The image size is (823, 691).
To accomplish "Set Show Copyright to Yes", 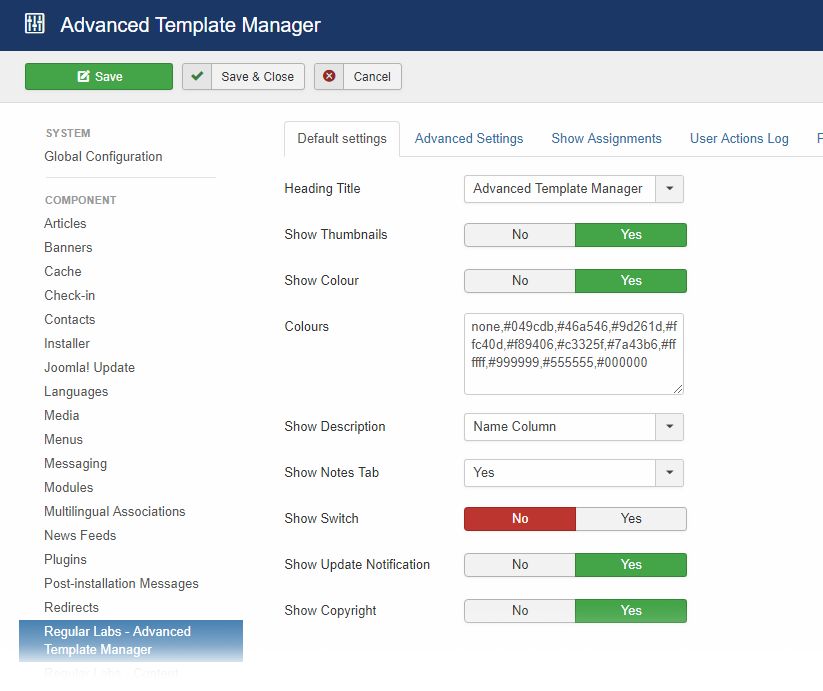I will pos(631,611).
